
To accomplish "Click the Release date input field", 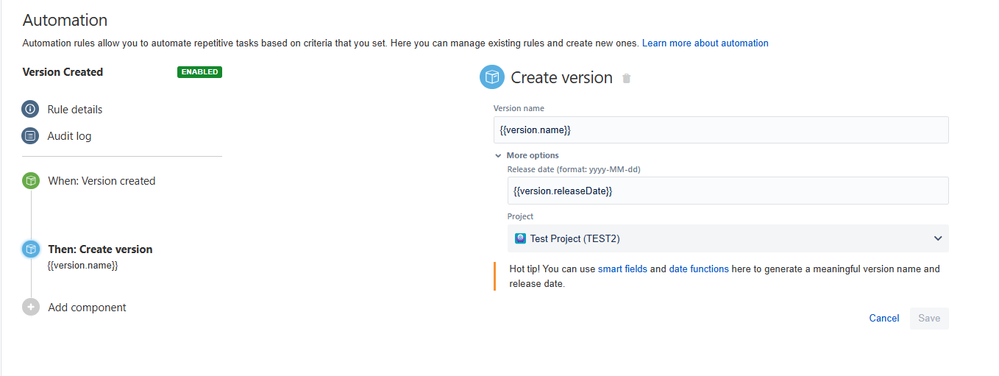I will 728,191.
